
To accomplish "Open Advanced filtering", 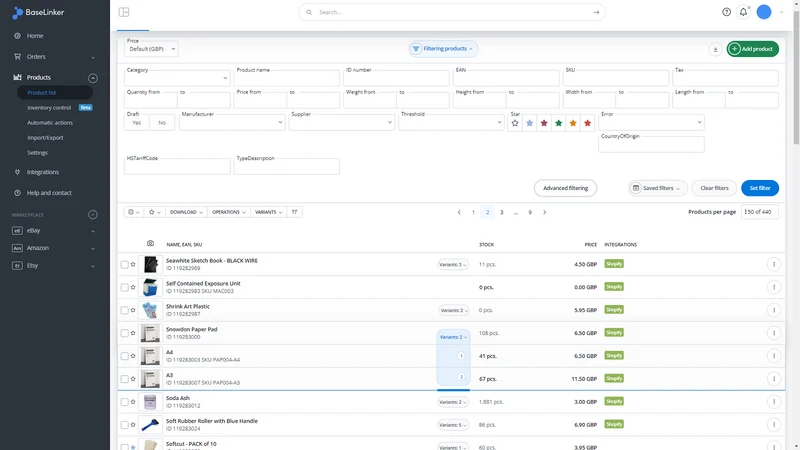I will [565, 188].
